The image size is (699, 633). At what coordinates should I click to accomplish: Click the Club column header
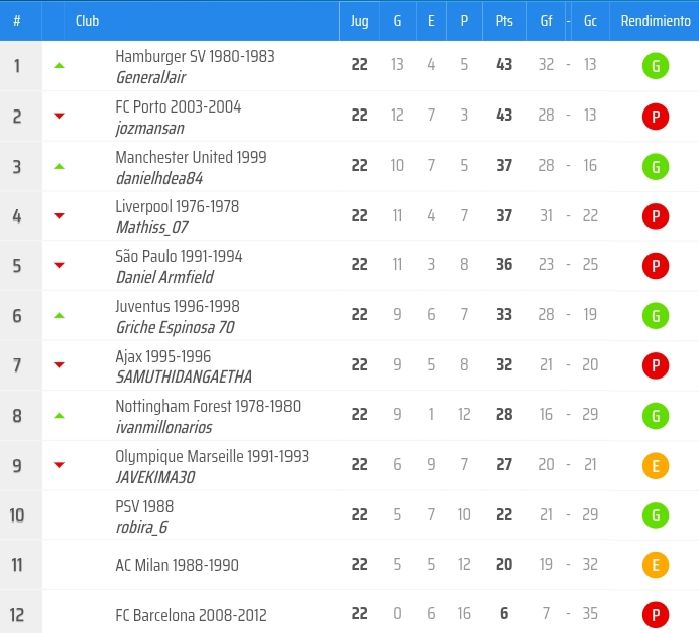(x=87, y=21)
